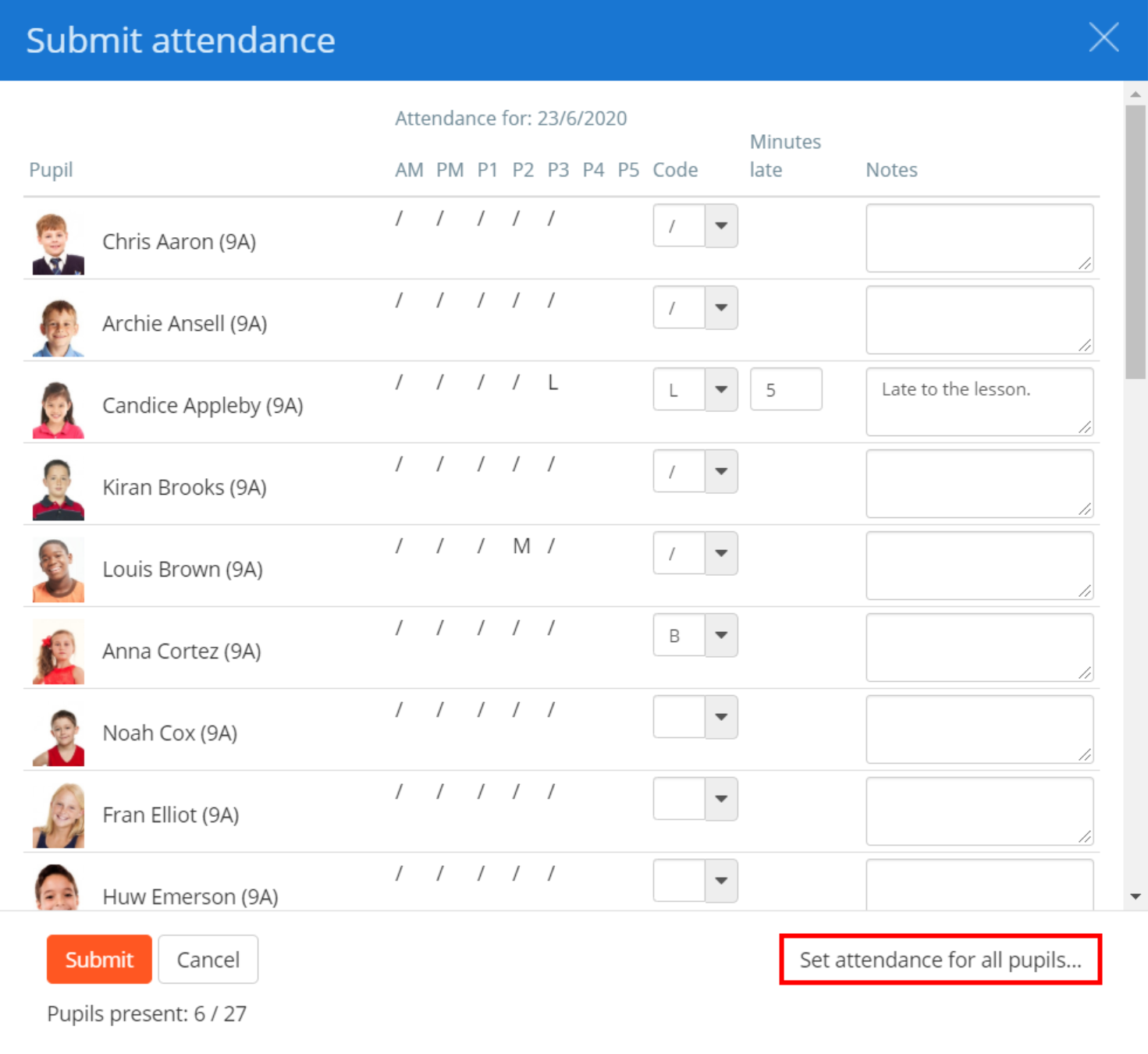Open Huw Emerson's attendance code dropdown
The width and height of the screenshot is (1148, 1054).
[x=720, y=881]
